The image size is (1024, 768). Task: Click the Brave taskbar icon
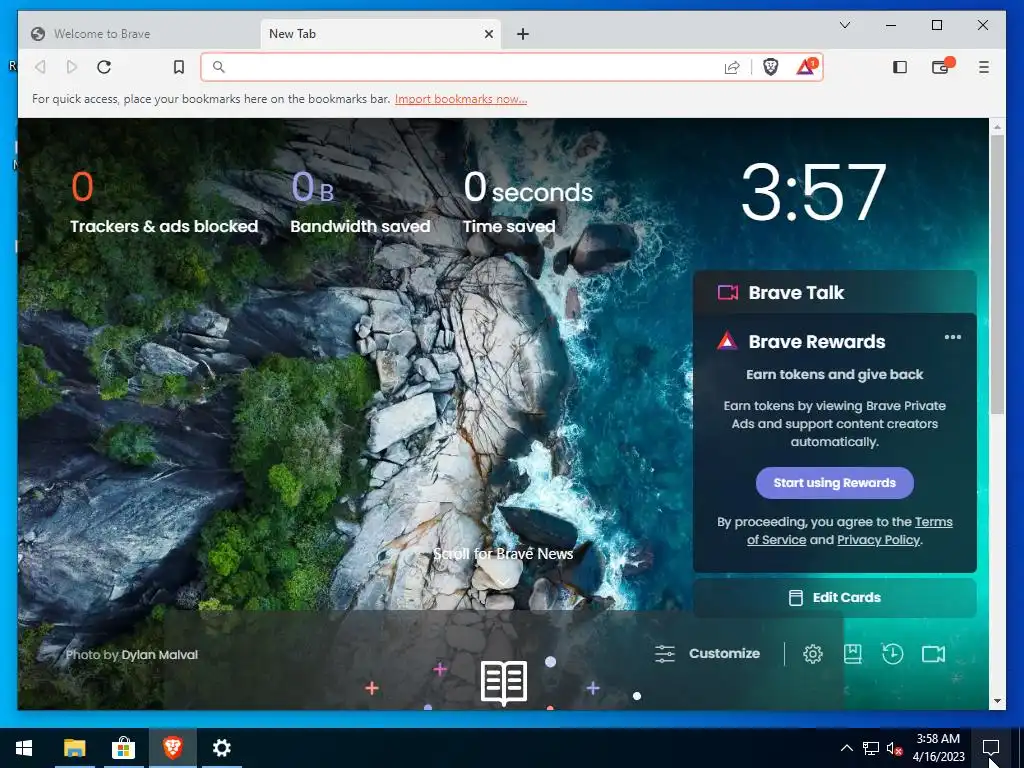pos(172,748)
